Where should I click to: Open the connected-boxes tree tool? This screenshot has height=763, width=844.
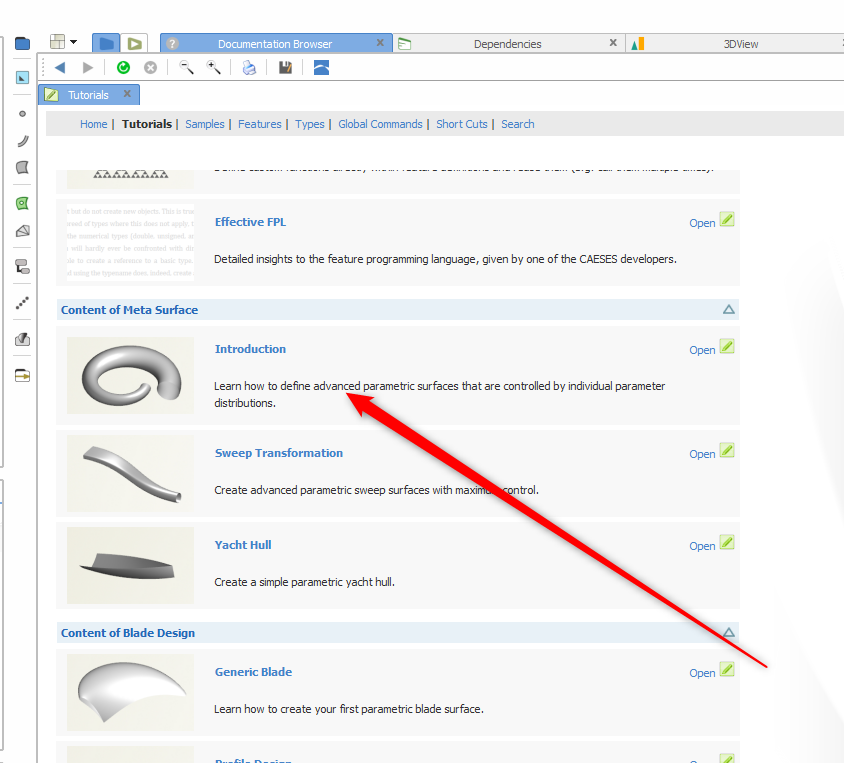(x=22, y=267)
